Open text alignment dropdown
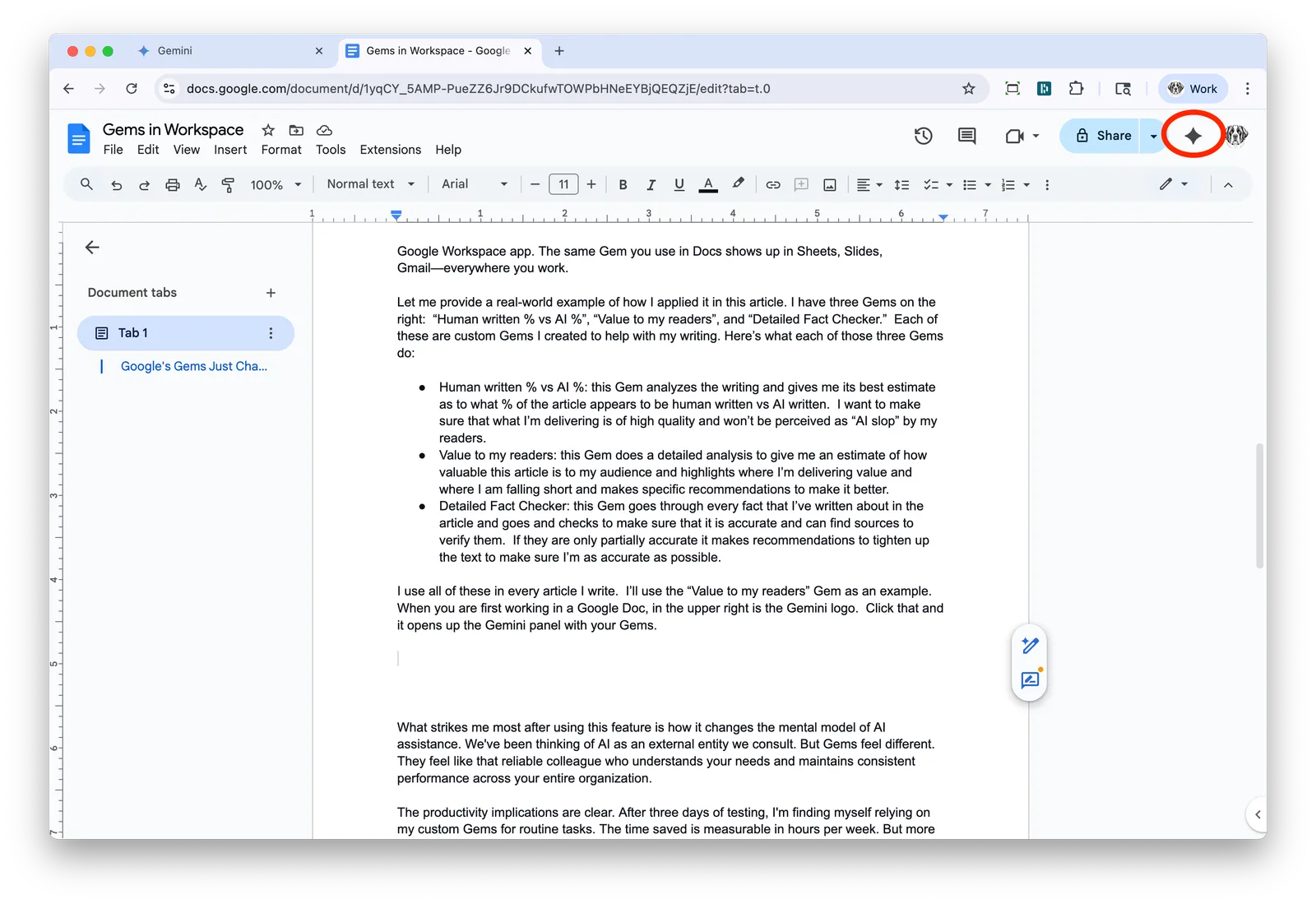This screenshot has height=904, width=1316. pos(869,185)
